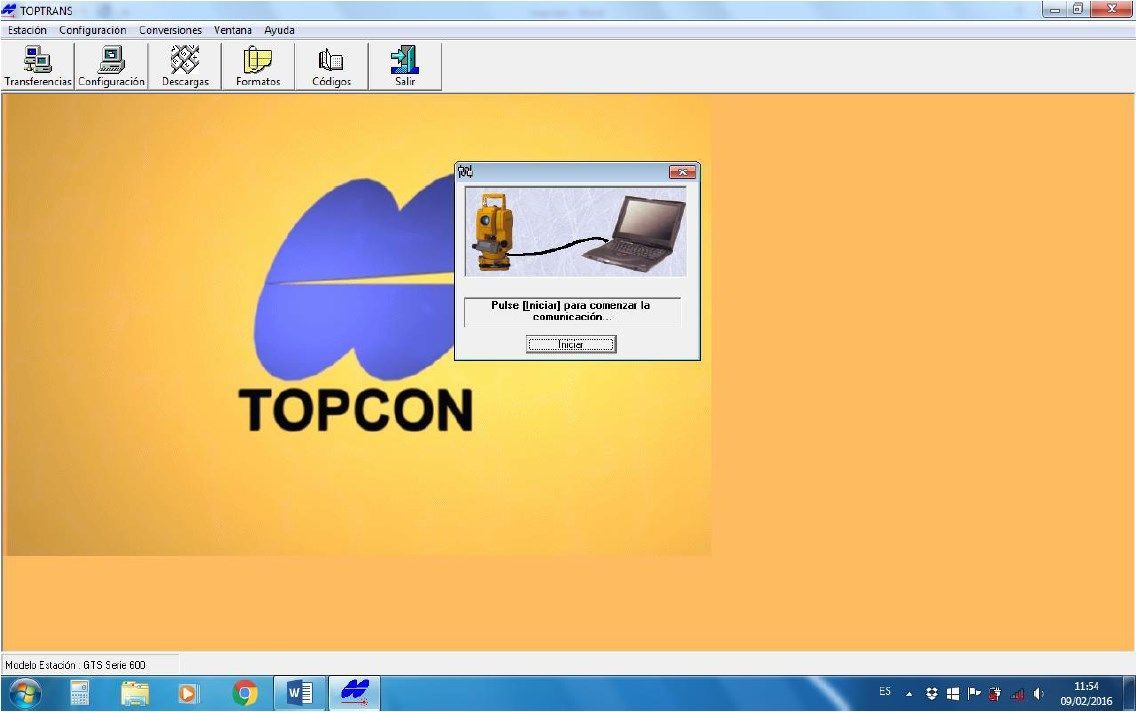Open Google Chrome from the taskbar
This screenshot has height=712, width=1136.
pyautogui.click(x=245, y=694)
